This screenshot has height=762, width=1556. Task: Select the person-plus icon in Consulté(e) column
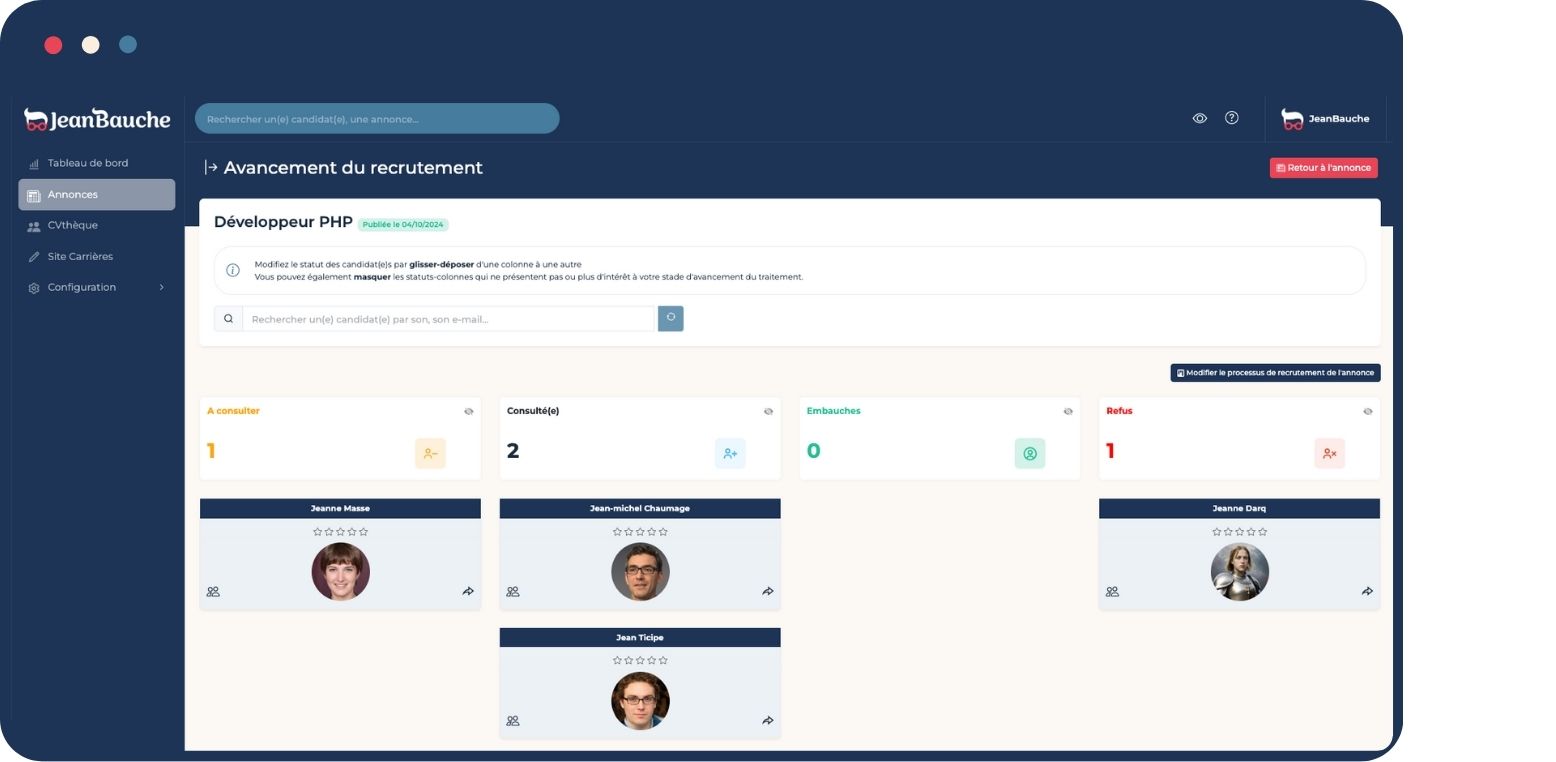[730, 453]
